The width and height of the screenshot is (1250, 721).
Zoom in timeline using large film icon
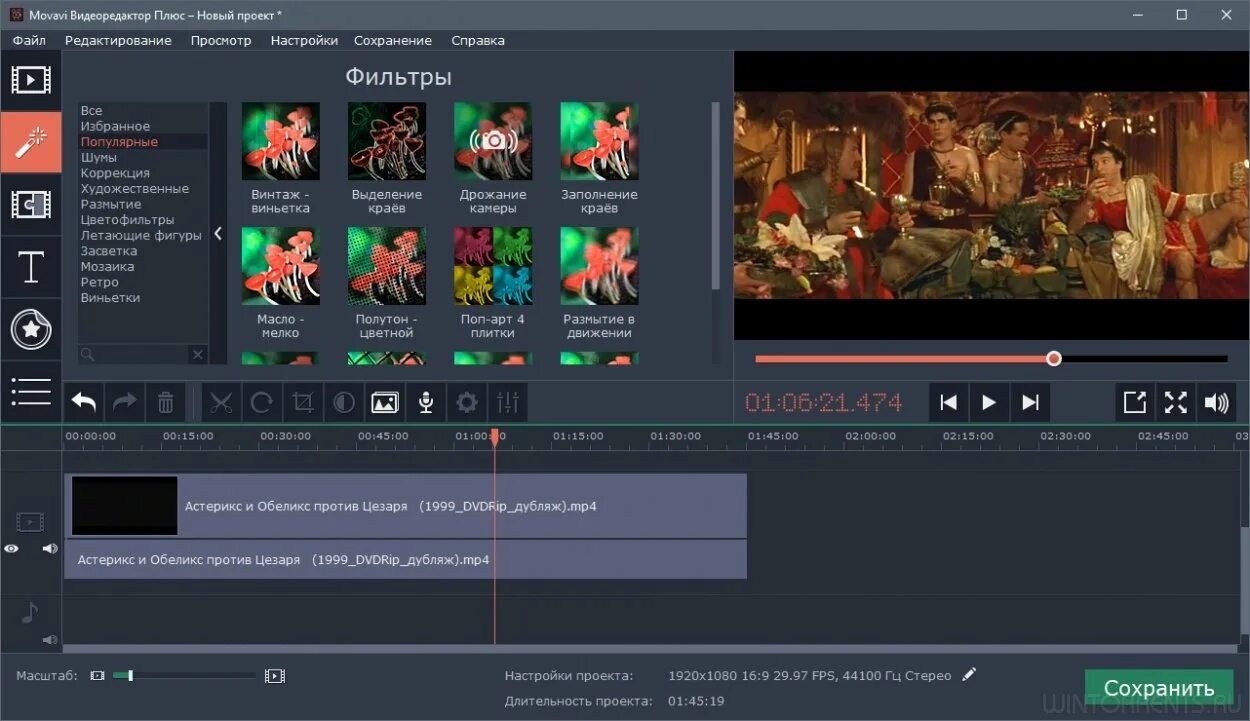point(275,676)
